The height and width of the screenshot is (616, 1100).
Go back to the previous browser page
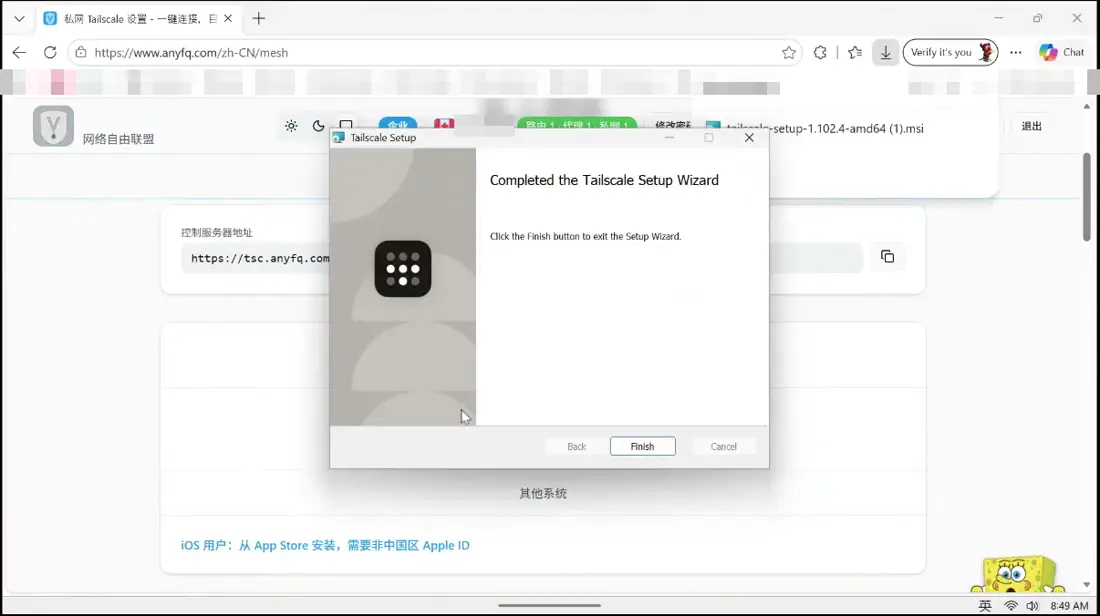coord(19,53)
